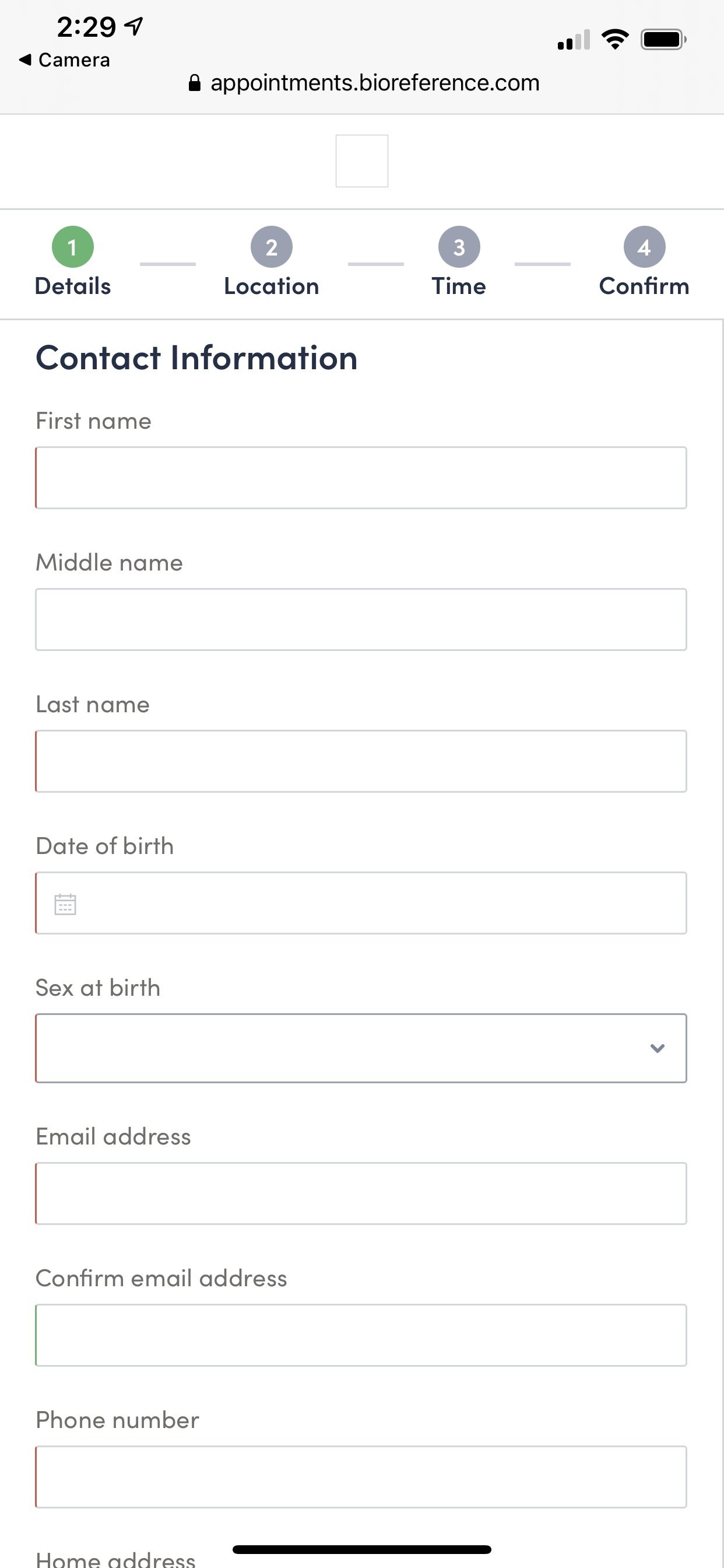Focus the First name field
This screenshot has width=724, height=1568.
(x=361, y=478)
